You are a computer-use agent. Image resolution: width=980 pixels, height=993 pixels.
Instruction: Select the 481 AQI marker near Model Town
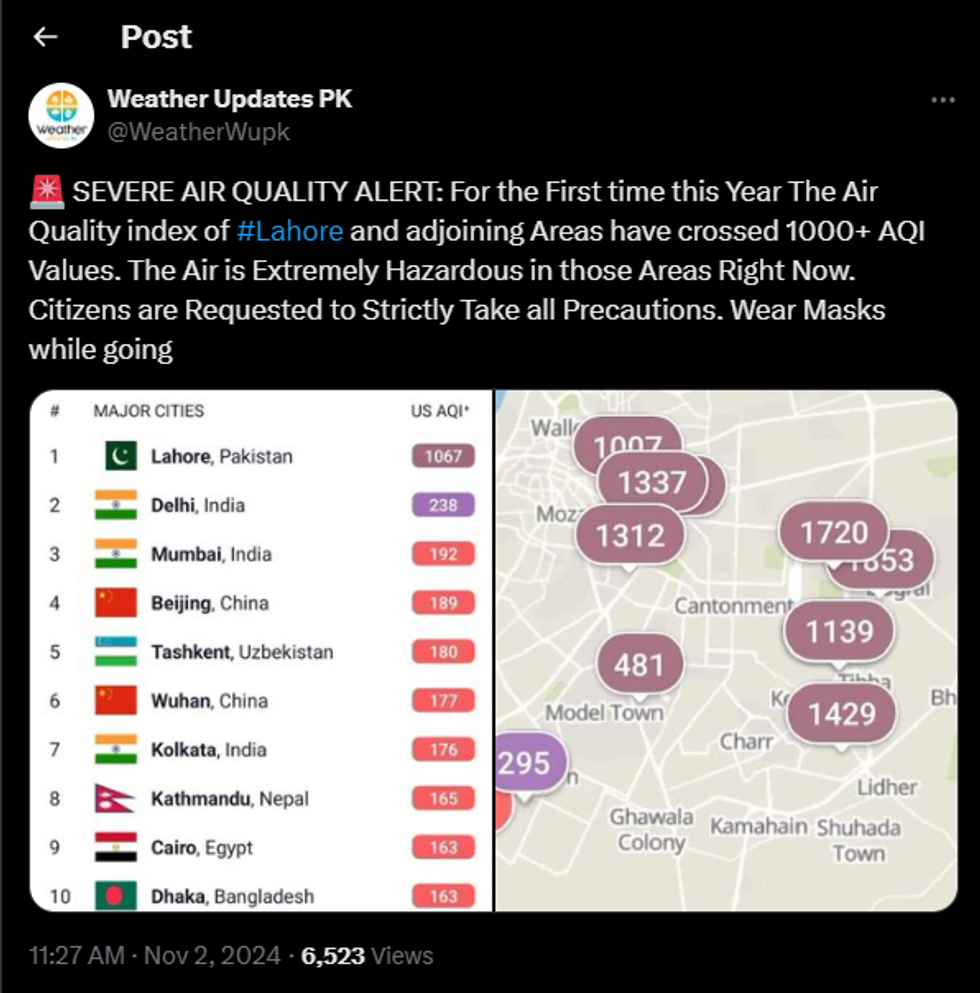coord(639,664)
